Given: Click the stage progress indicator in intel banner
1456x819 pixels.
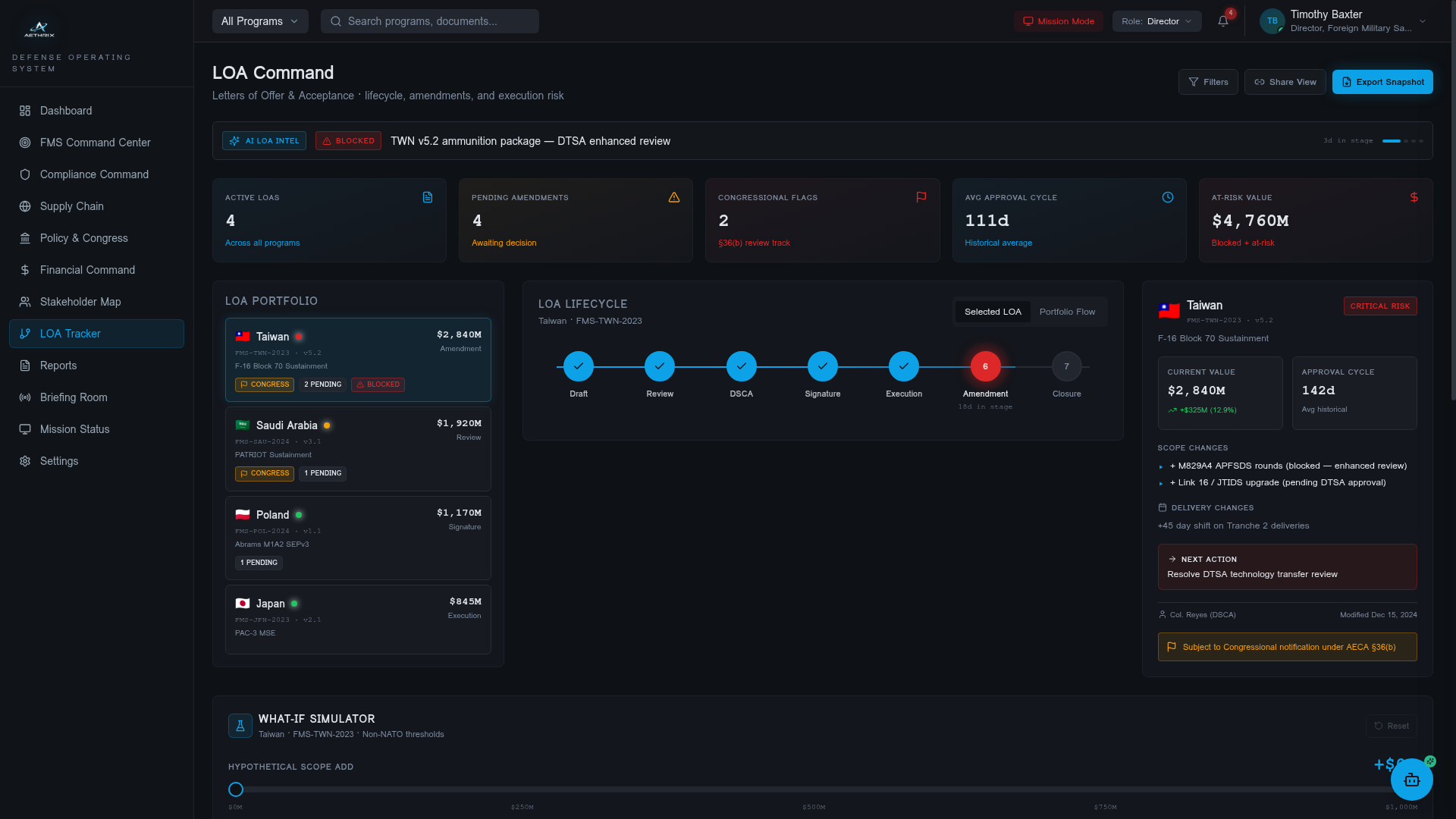Looking at the screenshot, I should [x=1402, y=141].
